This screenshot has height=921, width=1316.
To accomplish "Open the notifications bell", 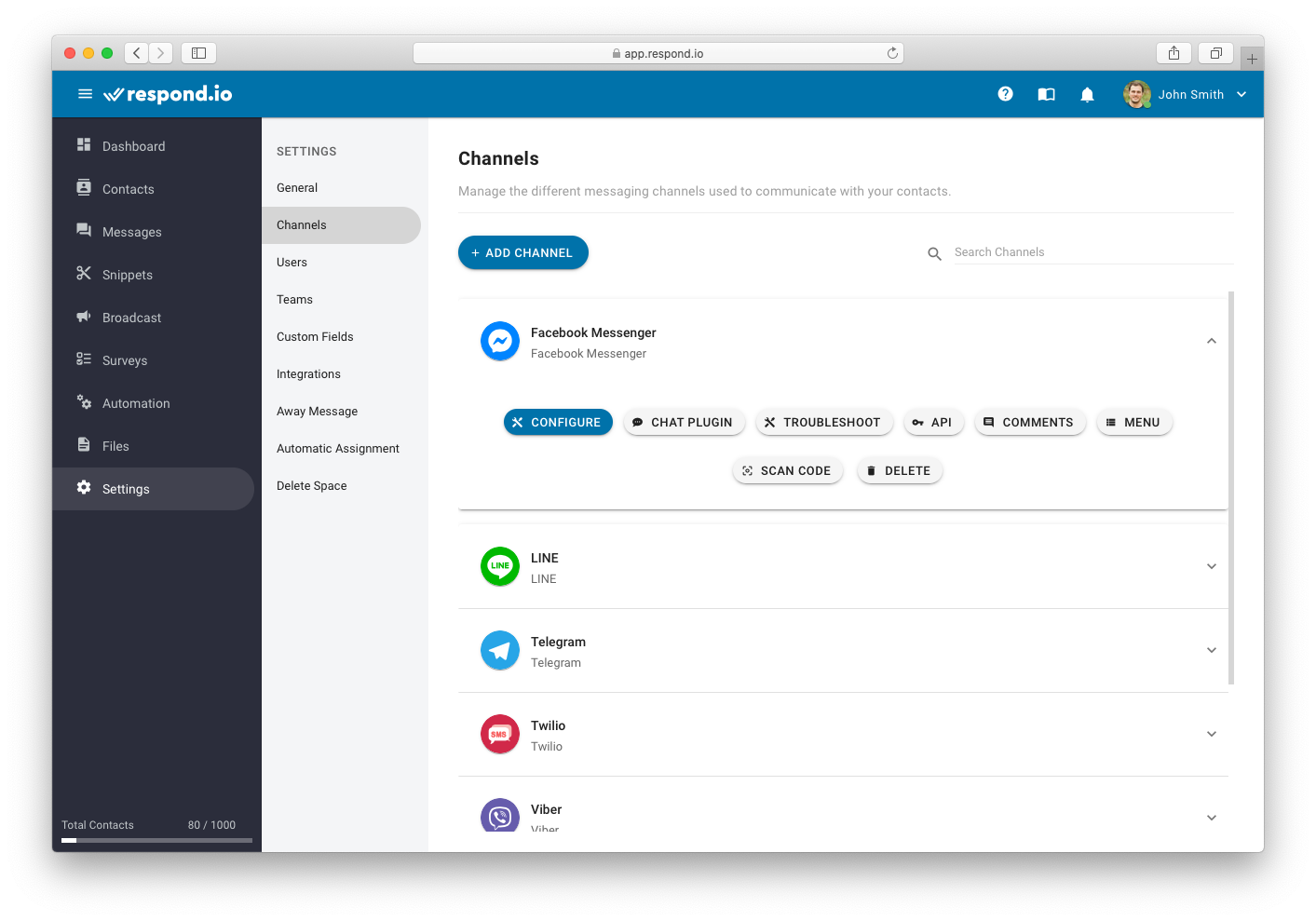I will tap(1087, 94).
